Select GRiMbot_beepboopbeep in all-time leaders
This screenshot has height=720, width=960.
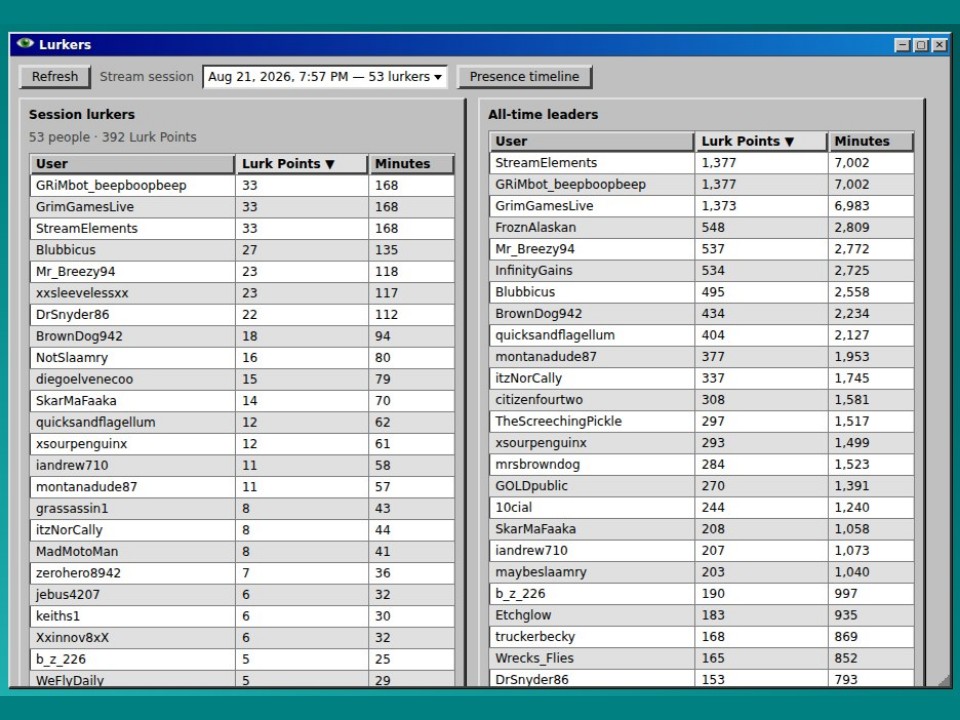click(x=702, y=184)
